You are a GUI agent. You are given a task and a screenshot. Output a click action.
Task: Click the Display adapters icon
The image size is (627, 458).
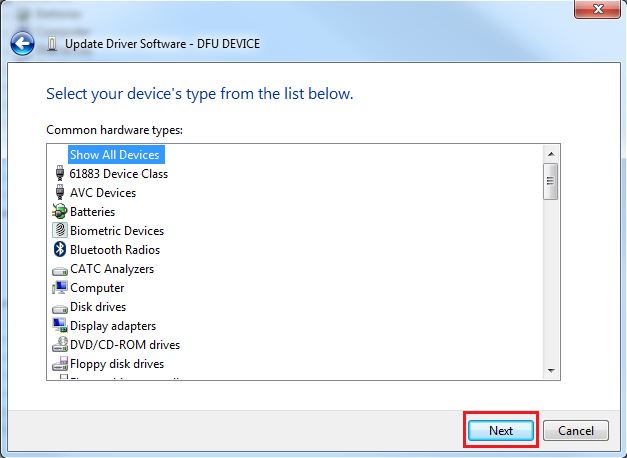[x=59, y=326]
